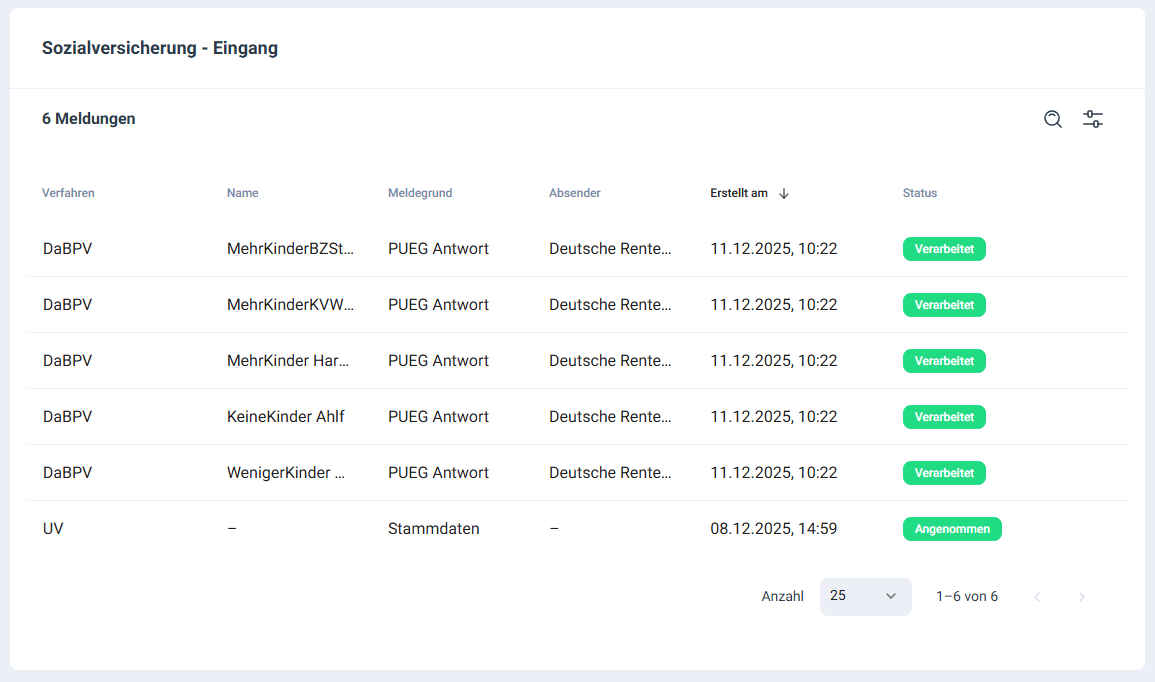Open the UV Stammdaten message row
Image resolution: width=1155 pixels, height=682 pixels.
click(x=433, y=529)
